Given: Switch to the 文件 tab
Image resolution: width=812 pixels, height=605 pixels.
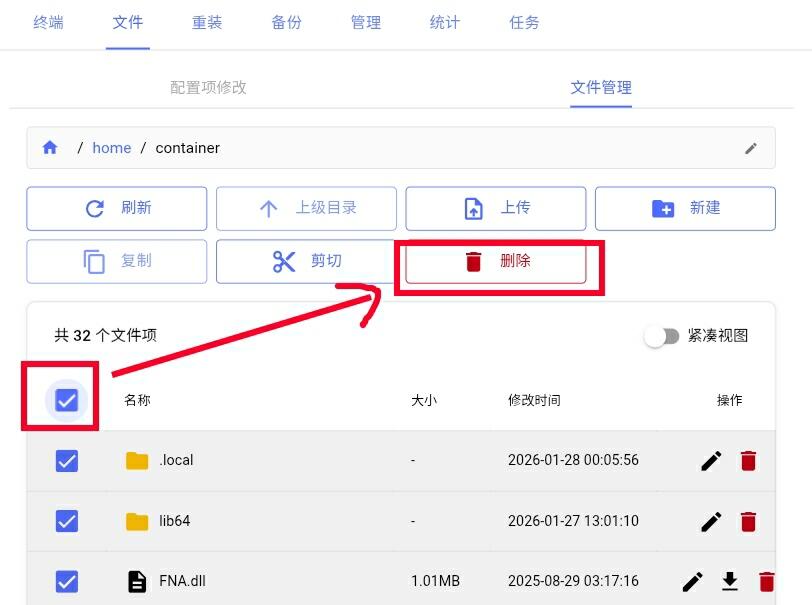Looking at the screenshot, I should pyautogui.click(x=127, y=23).
